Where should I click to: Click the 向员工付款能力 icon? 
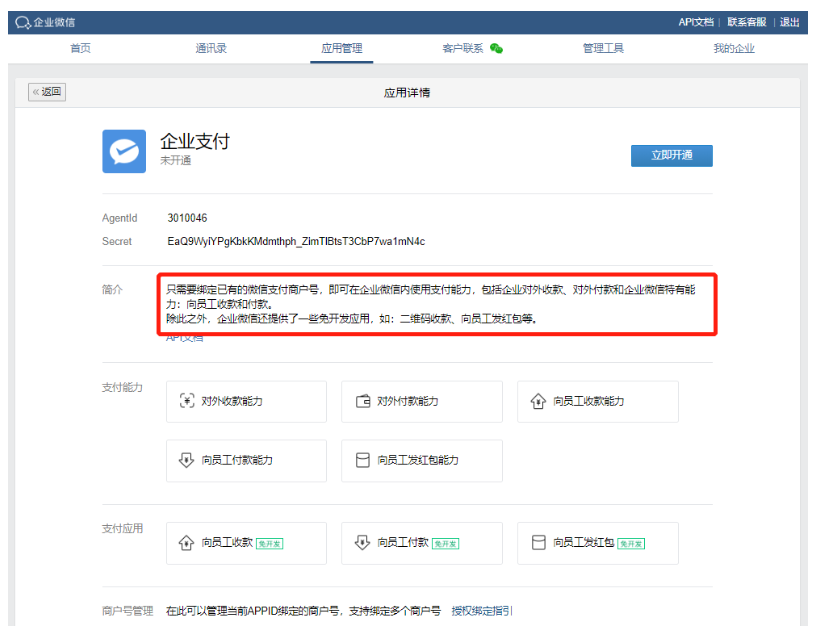pos(186,460)
